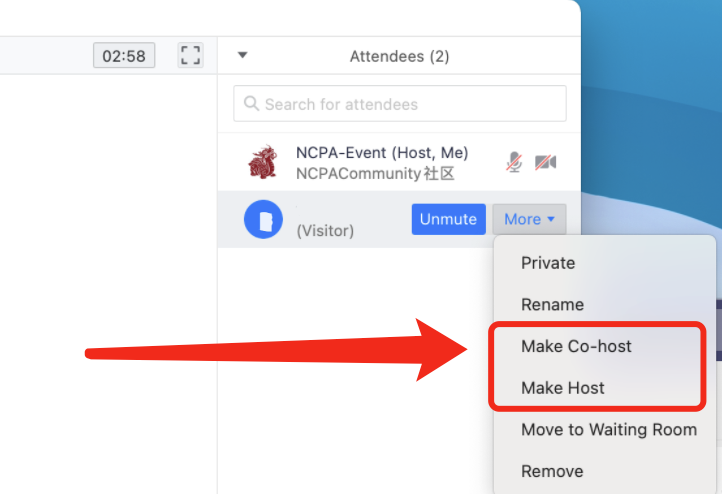The height and width of the screenshot is (494, 722).
Task: Toggle the host's muted microphone icon
Action: [x=514, y=162]
